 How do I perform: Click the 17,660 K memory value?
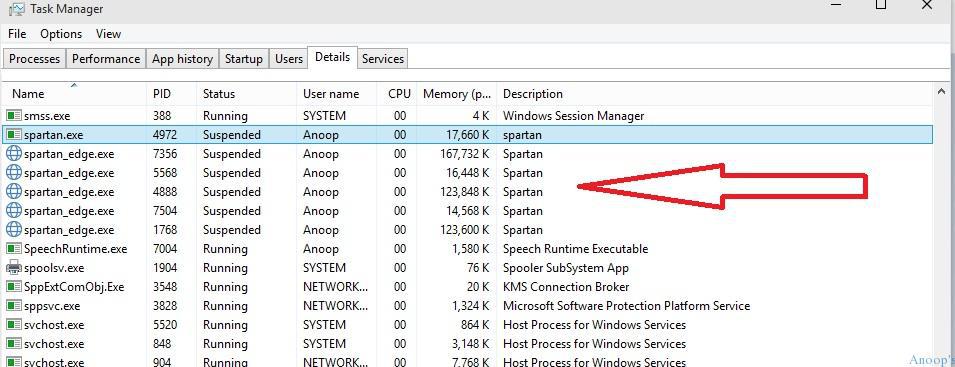[x=467, y=135]
